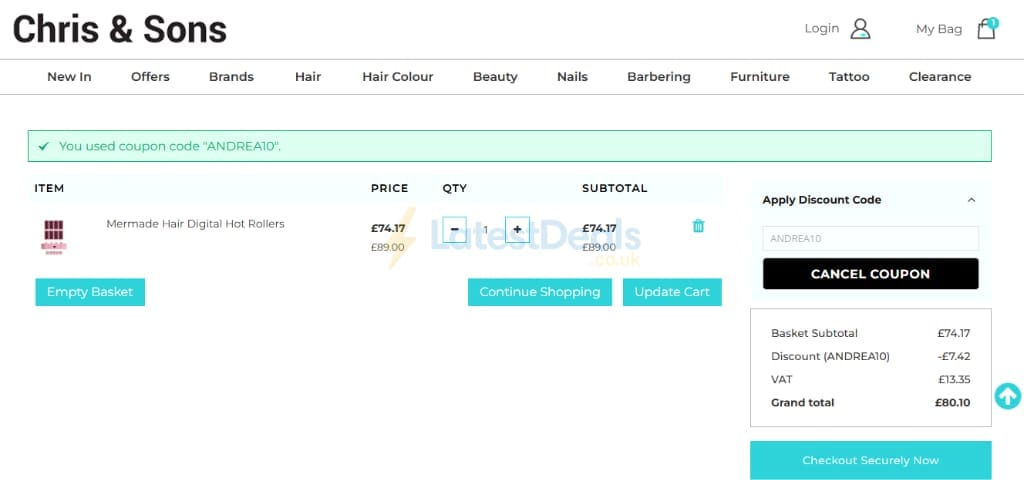Open the Barbering category menu
Image resolution: width=1024 pixels, height=480 pixels.
[x=658, y=77]
